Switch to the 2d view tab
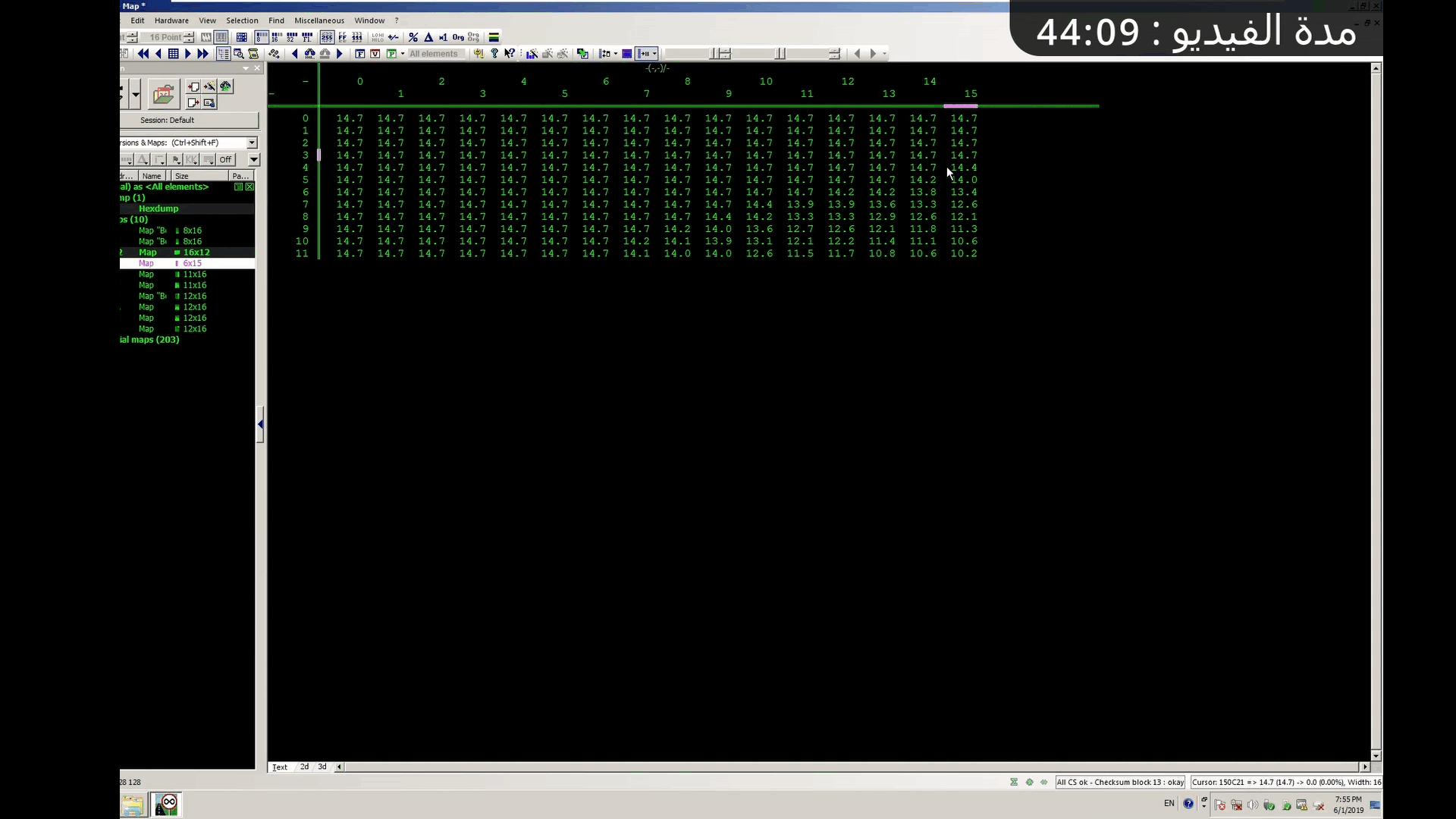Screen dimensions: 1456x819 [304, 767]
